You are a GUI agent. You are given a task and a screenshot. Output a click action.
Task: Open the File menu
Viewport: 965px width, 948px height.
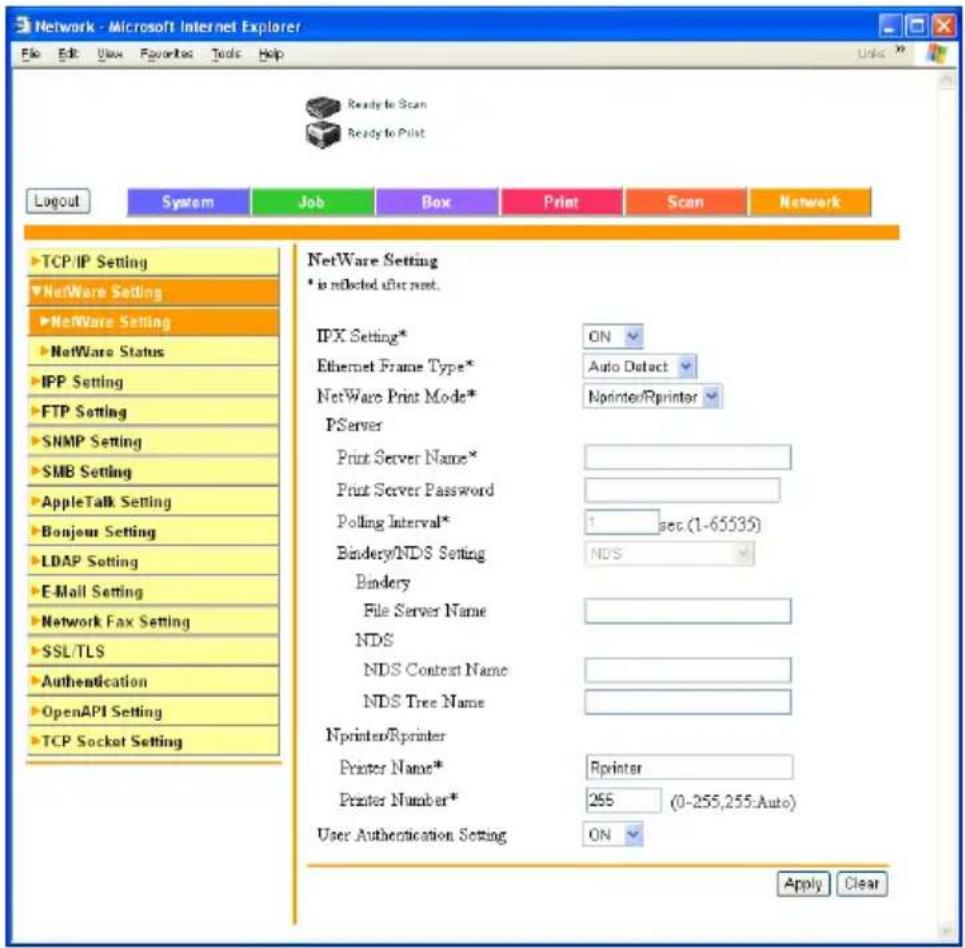(x=30, y=54)
